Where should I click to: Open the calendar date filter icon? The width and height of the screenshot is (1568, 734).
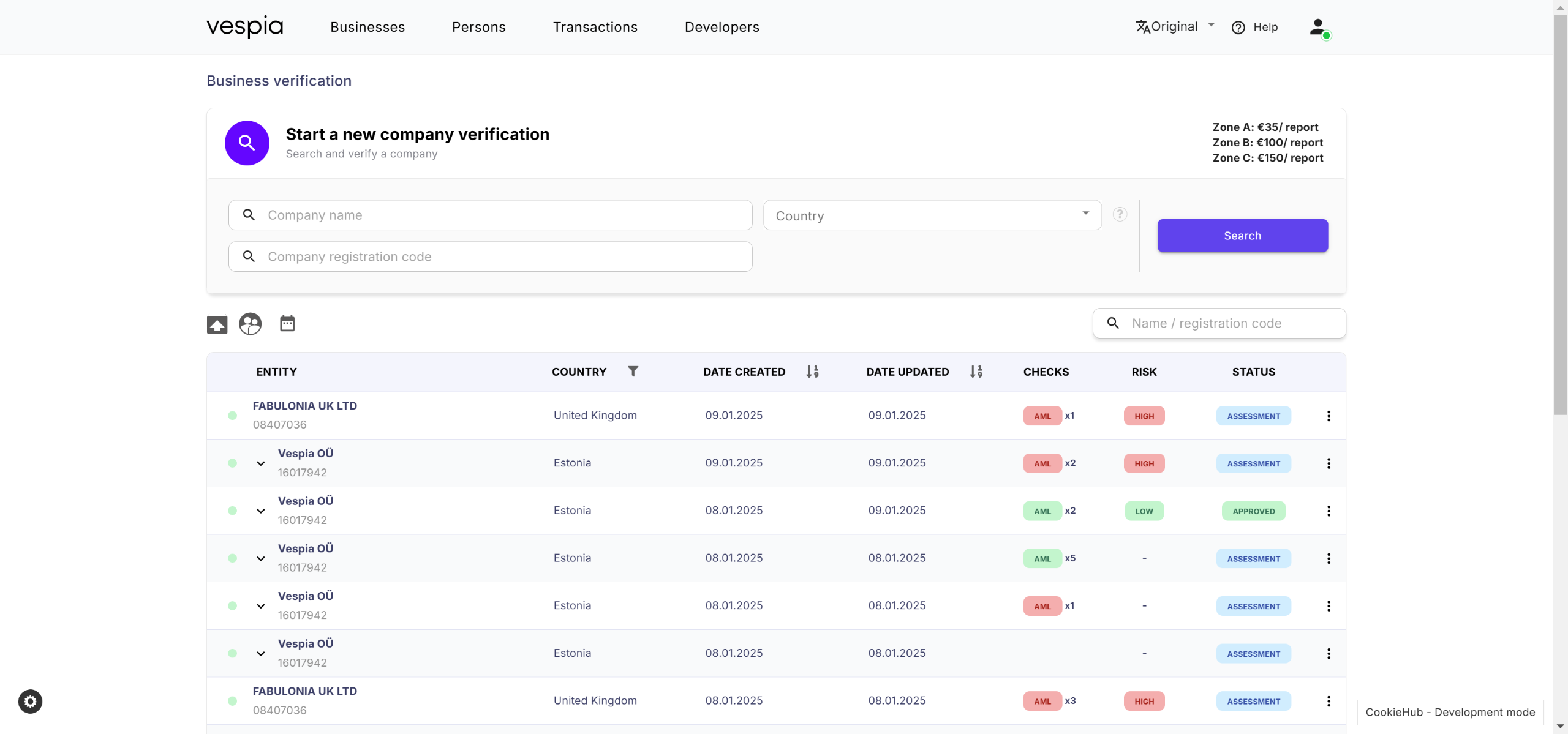point(287,323)
